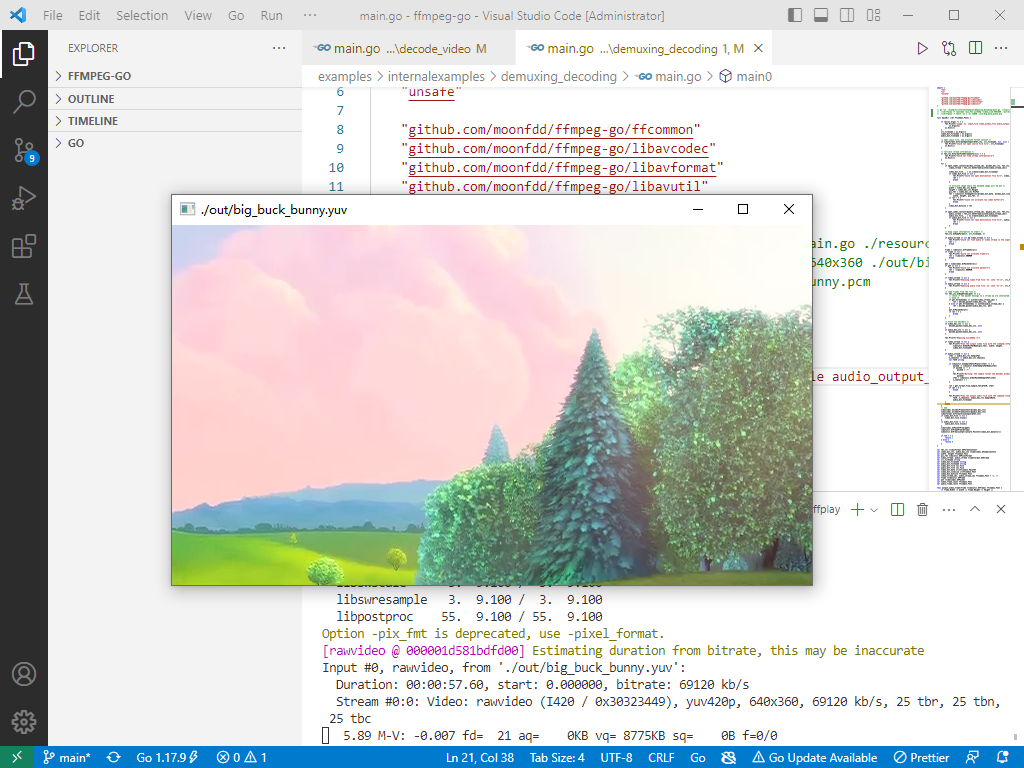Open Run and Debug view
Viewport: 1024px width, 768px height.
click(24, 198)
